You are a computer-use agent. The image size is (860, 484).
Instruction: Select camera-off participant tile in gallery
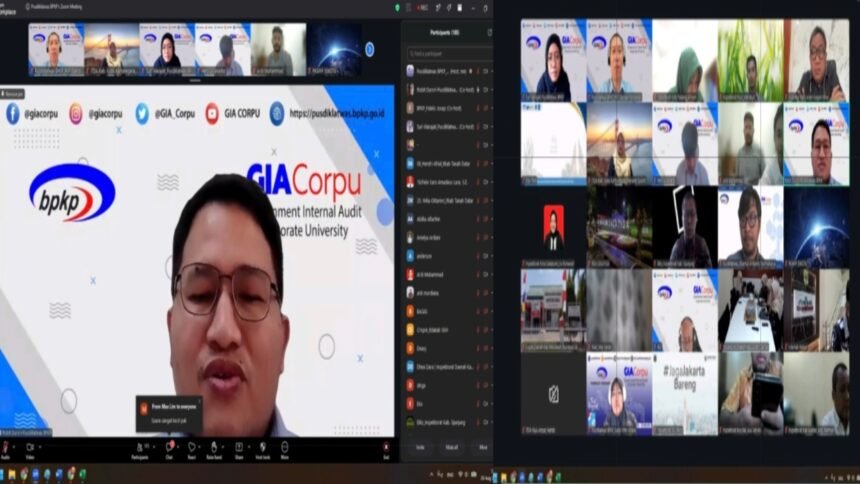[553, 393]
